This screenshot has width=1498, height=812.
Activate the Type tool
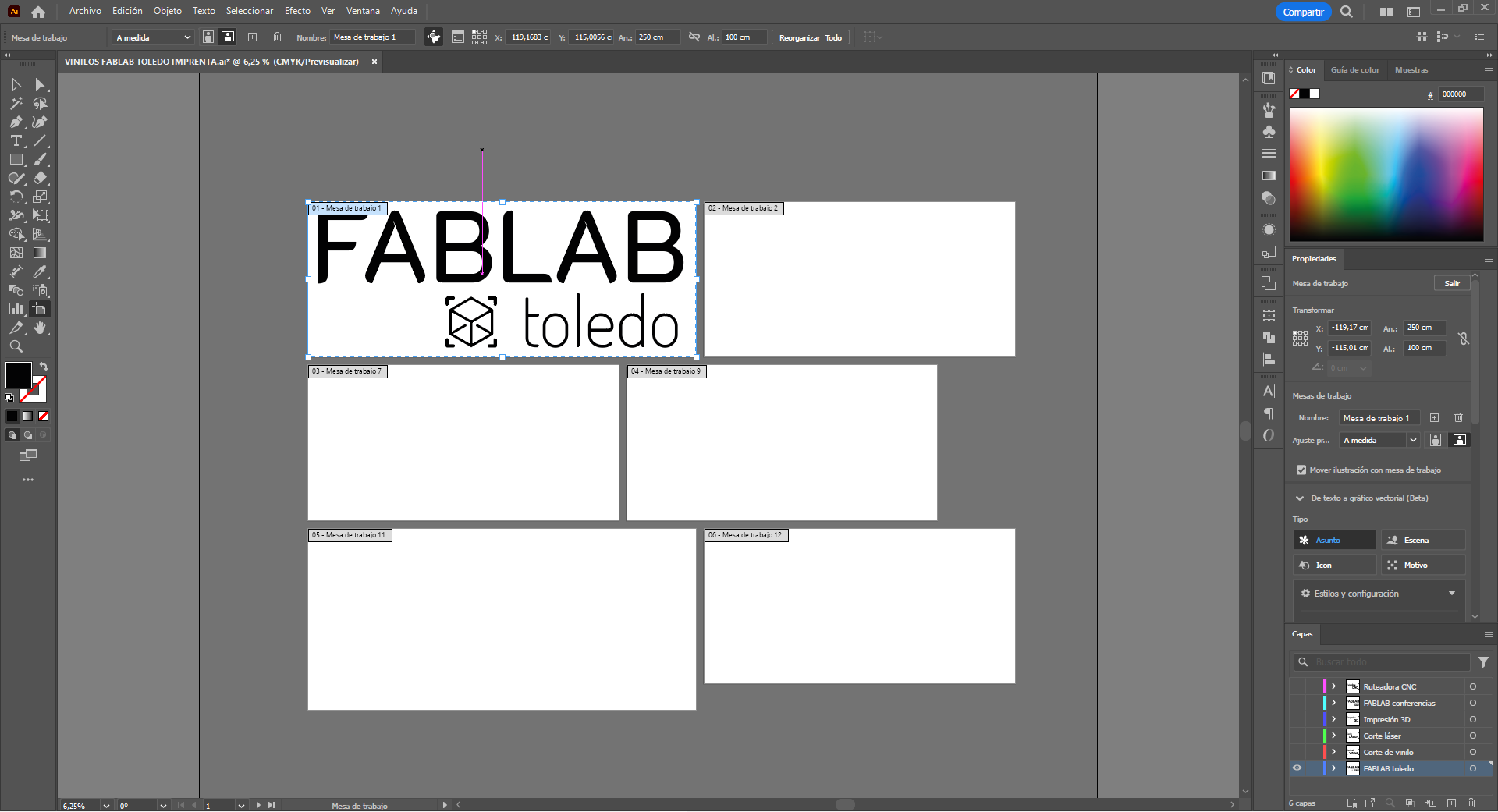[16, 140]
